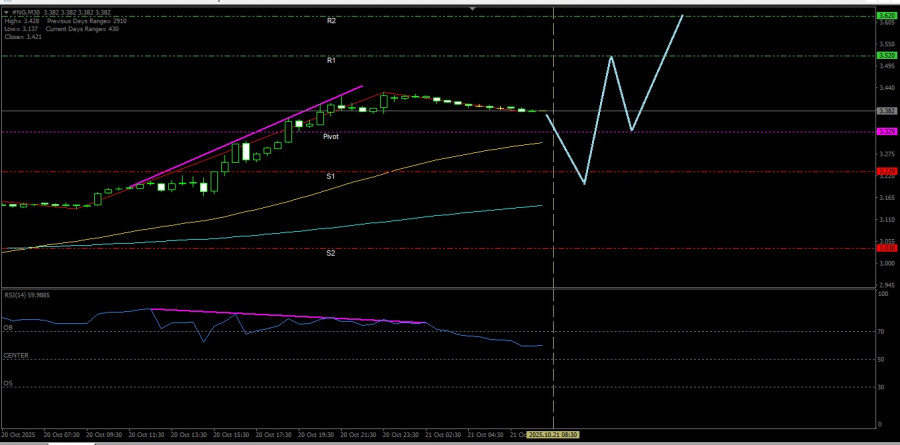Click the highlighted 2025.10.21 08:30 time label
This screenshot has width=900, height=445.
(554, 435)
